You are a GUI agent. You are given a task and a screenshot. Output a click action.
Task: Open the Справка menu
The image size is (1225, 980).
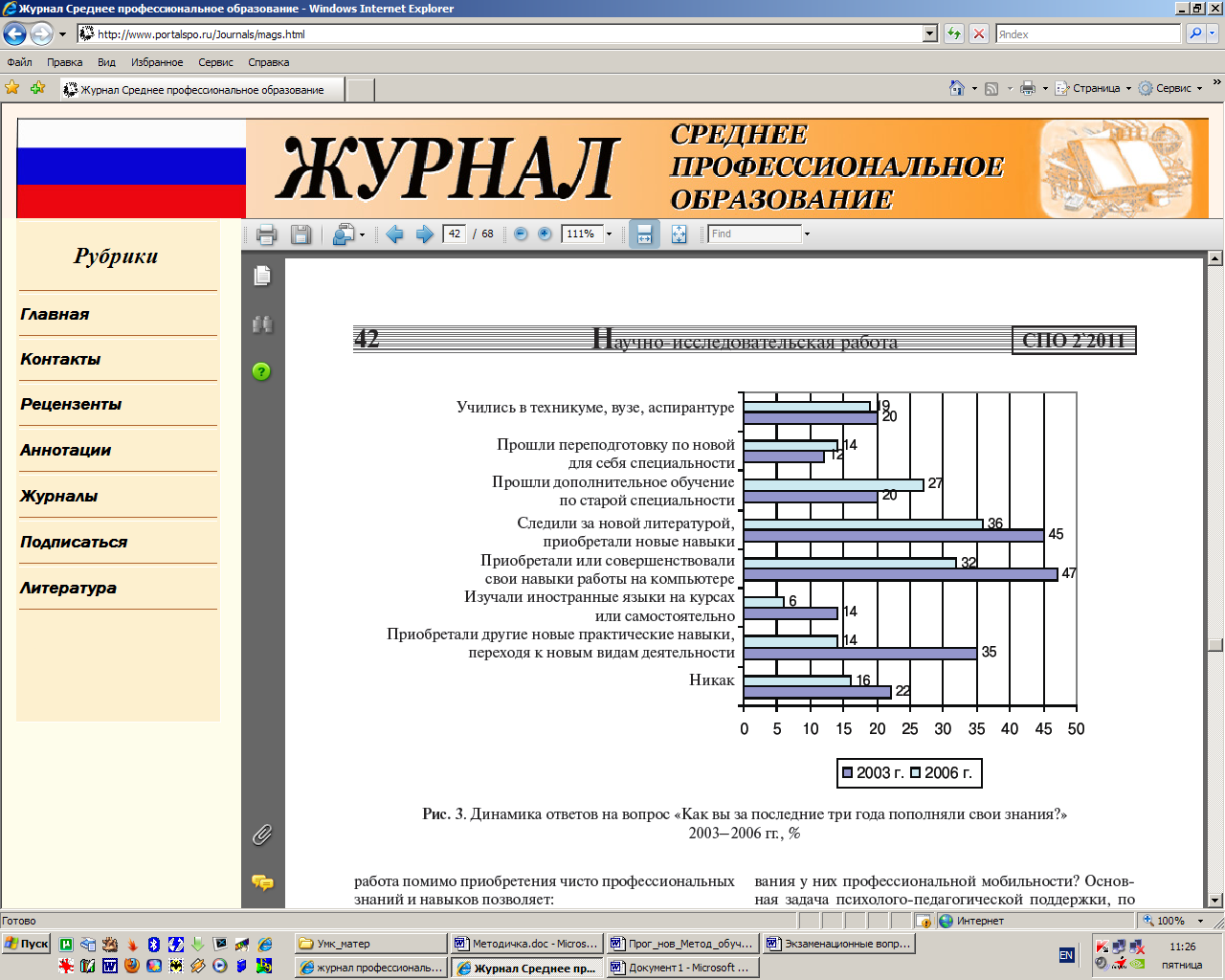pyautogui.click(x=268, y=62)
